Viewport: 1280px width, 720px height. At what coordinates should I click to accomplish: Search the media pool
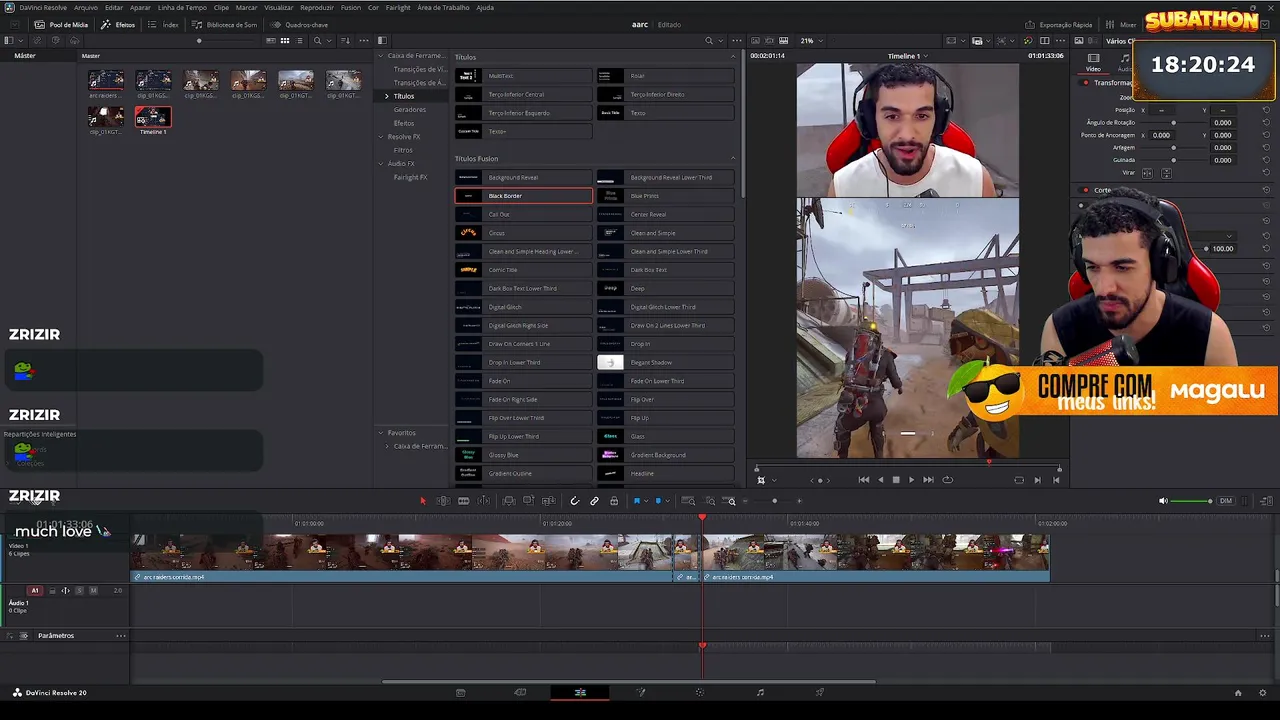click(317, 41)
